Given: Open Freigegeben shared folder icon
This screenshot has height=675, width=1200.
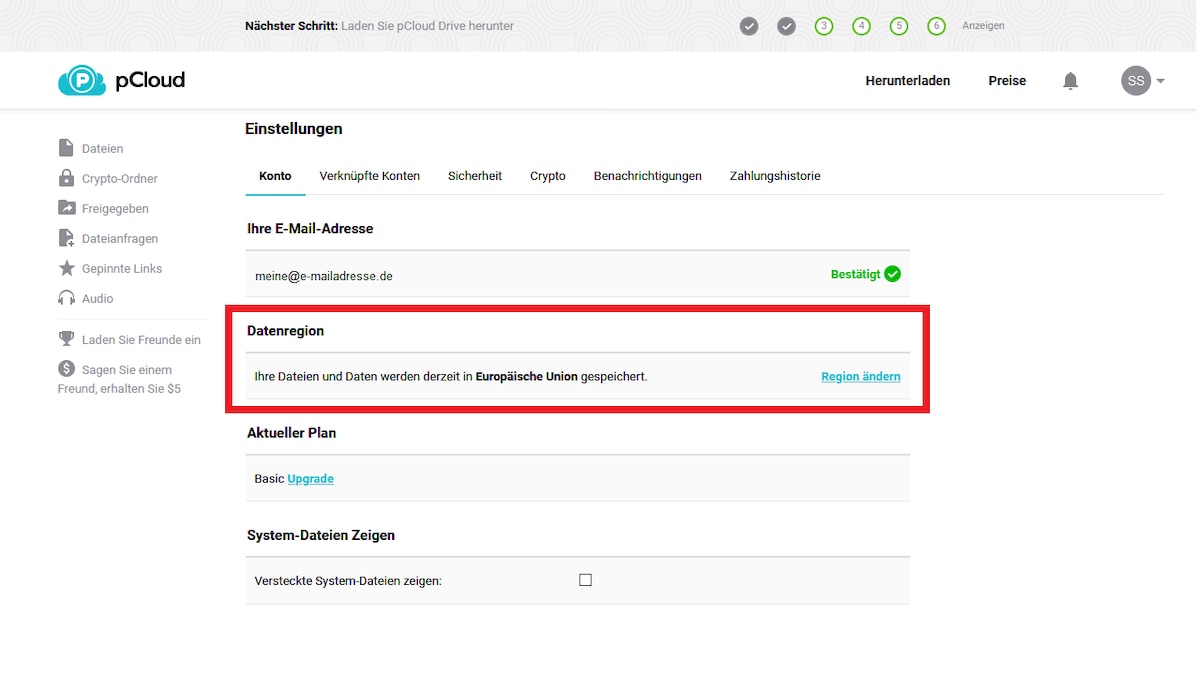Looking at the screenshot, I should click(66, 208).
